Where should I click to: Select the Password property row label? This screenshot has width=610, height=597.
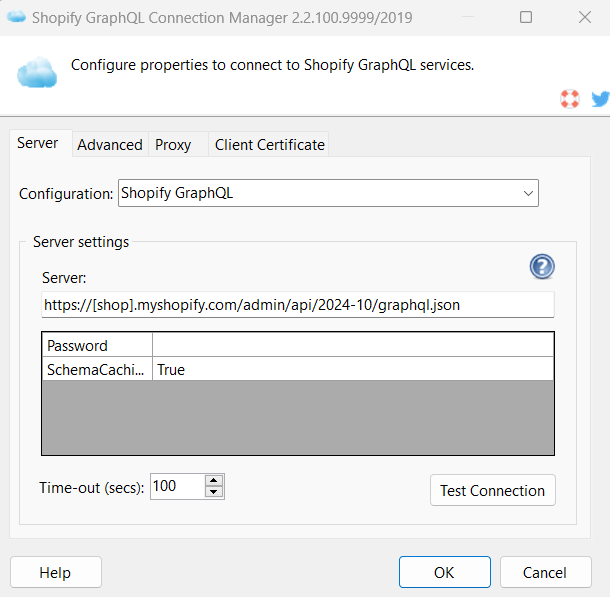[97, 345]
